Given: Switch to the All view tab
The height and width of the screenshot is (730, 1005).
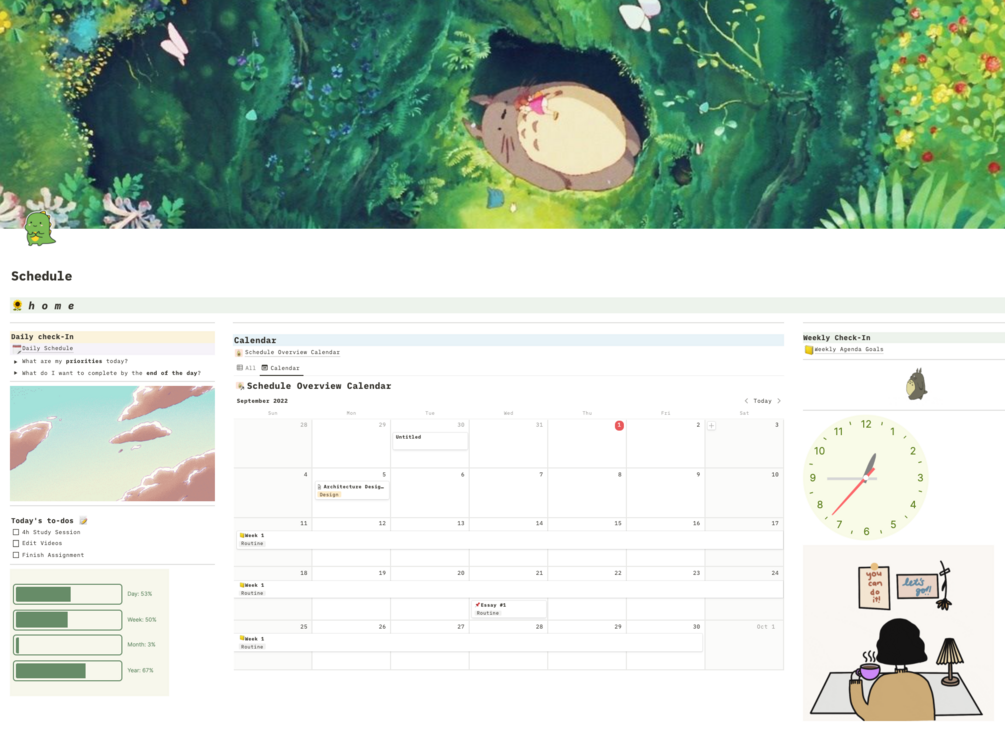Looking at the screenshot, I should point(246,368).
